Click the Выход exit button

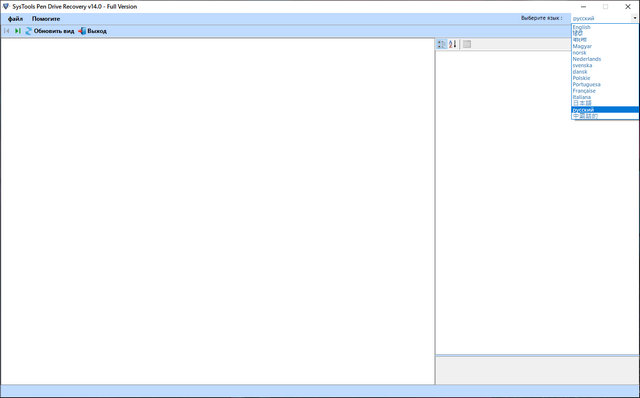coord(93,31)
